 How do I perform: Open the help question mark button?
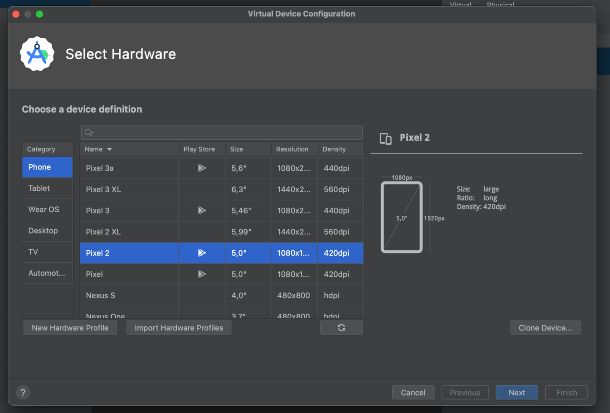pyautogui.click(x=23, y=392)
